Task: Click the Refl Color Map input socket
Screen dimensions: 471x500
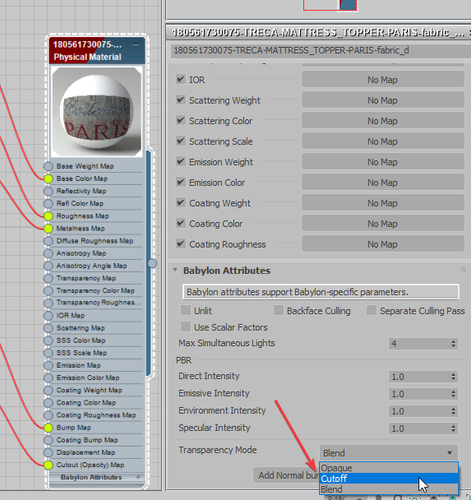Action: [48, 204]
